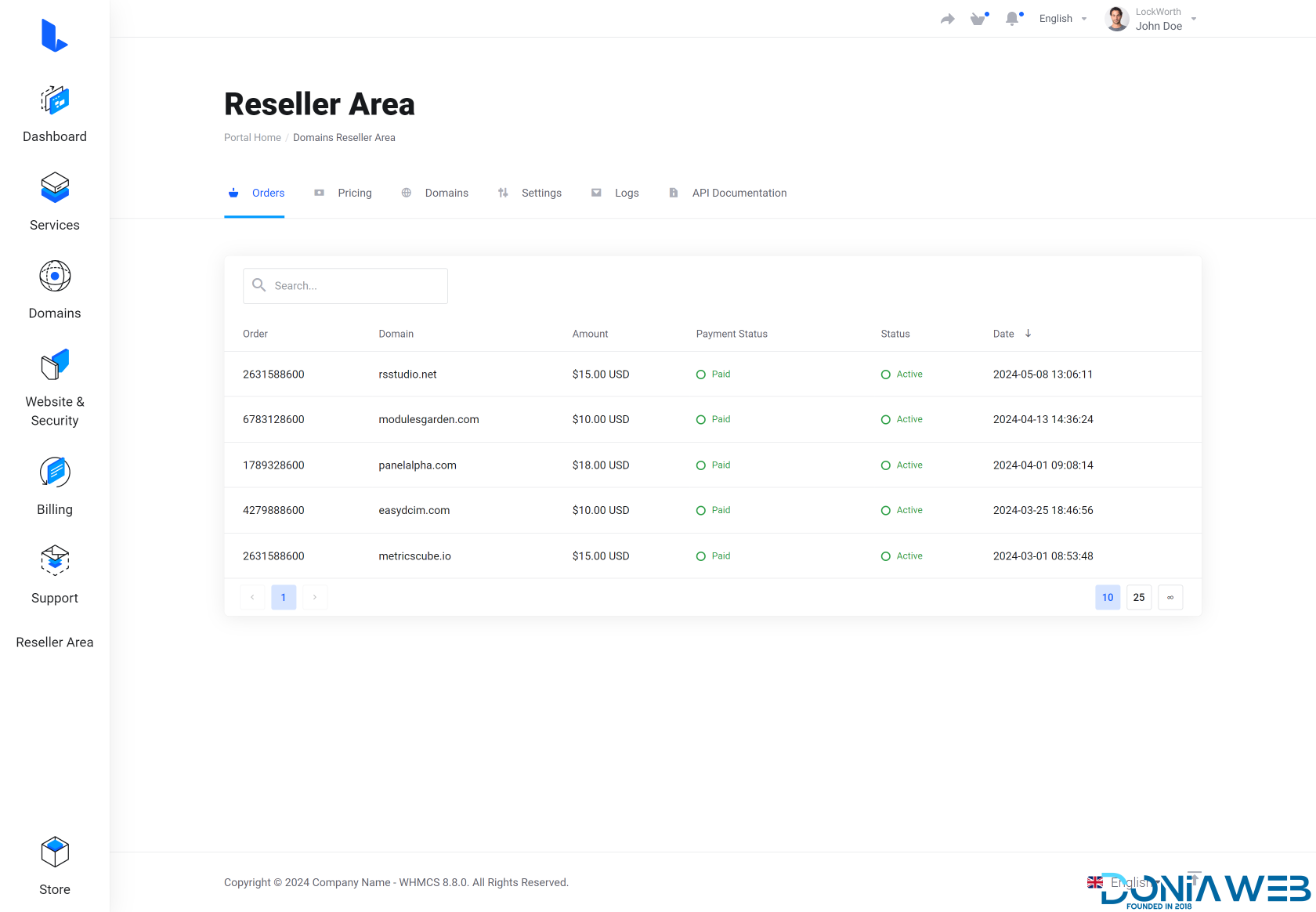
Task: Click the API Documentation file icon
Action: 673,193
